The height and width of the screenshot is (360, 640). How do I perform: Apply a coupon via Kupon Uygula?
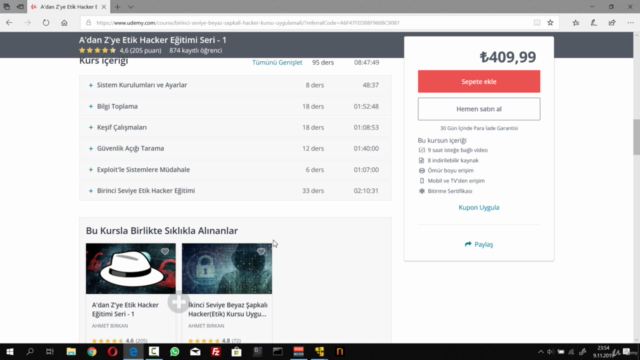tap(479, 207)
